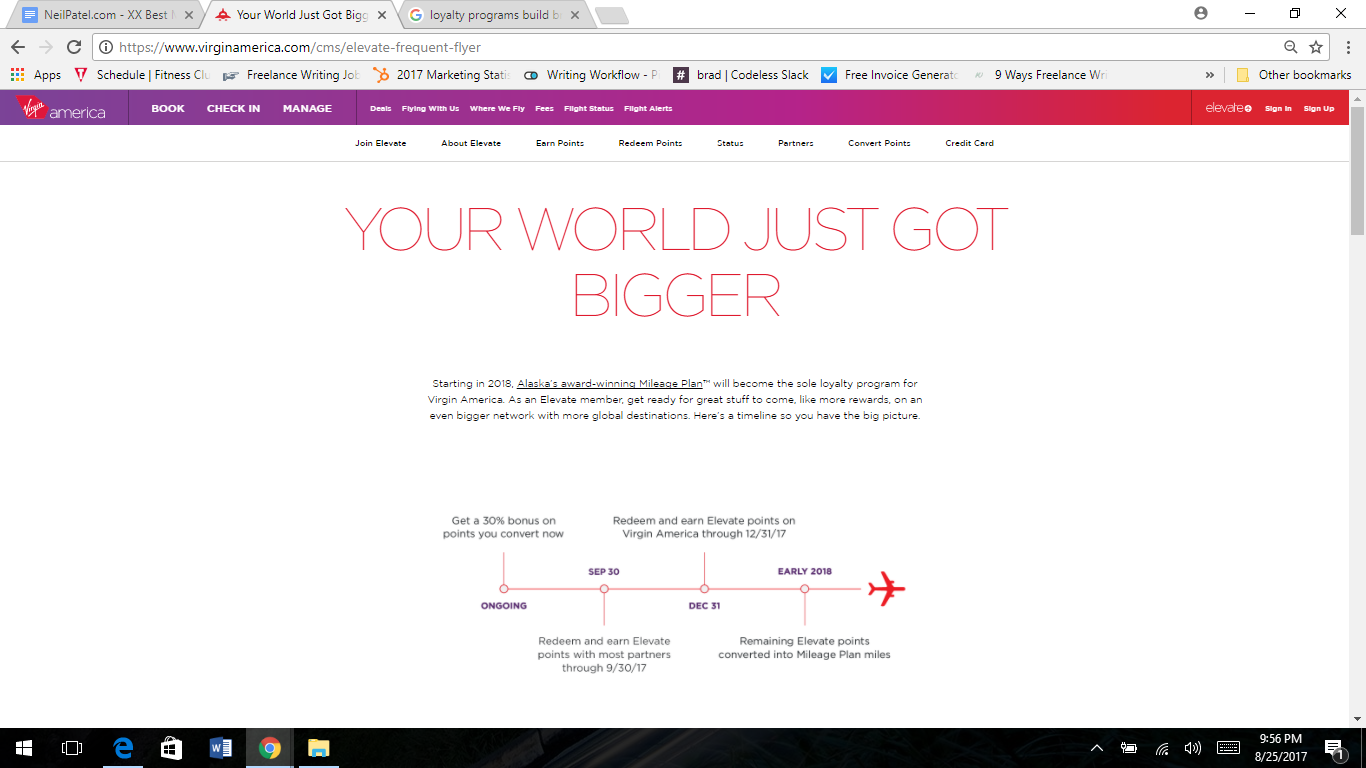Image resolution: width=1366 pixels, height=768 pixels.
Task: Open the Freelance Writing Job bookmark
Action: tap(291, 75)
